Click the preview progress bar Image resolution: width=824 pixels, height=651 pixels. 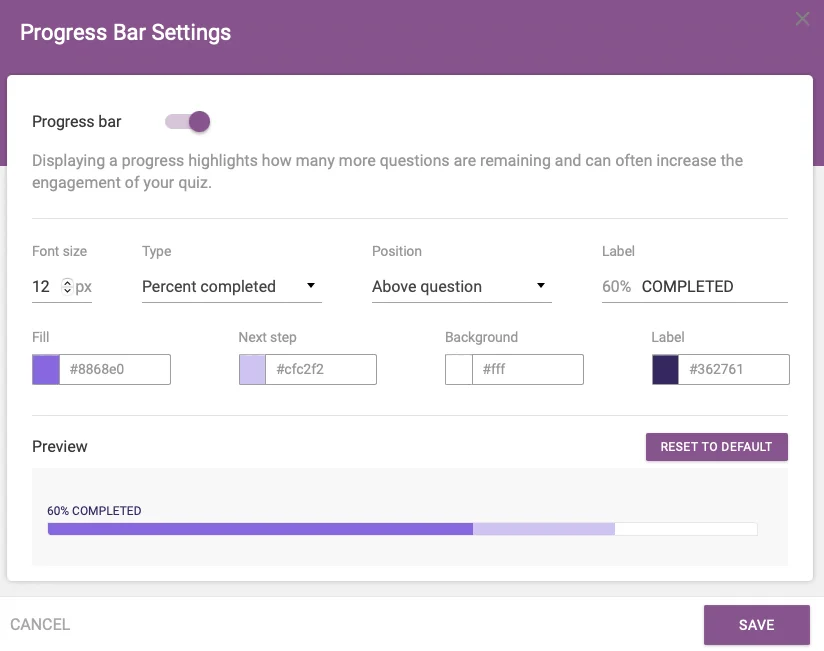click(402, 529)
